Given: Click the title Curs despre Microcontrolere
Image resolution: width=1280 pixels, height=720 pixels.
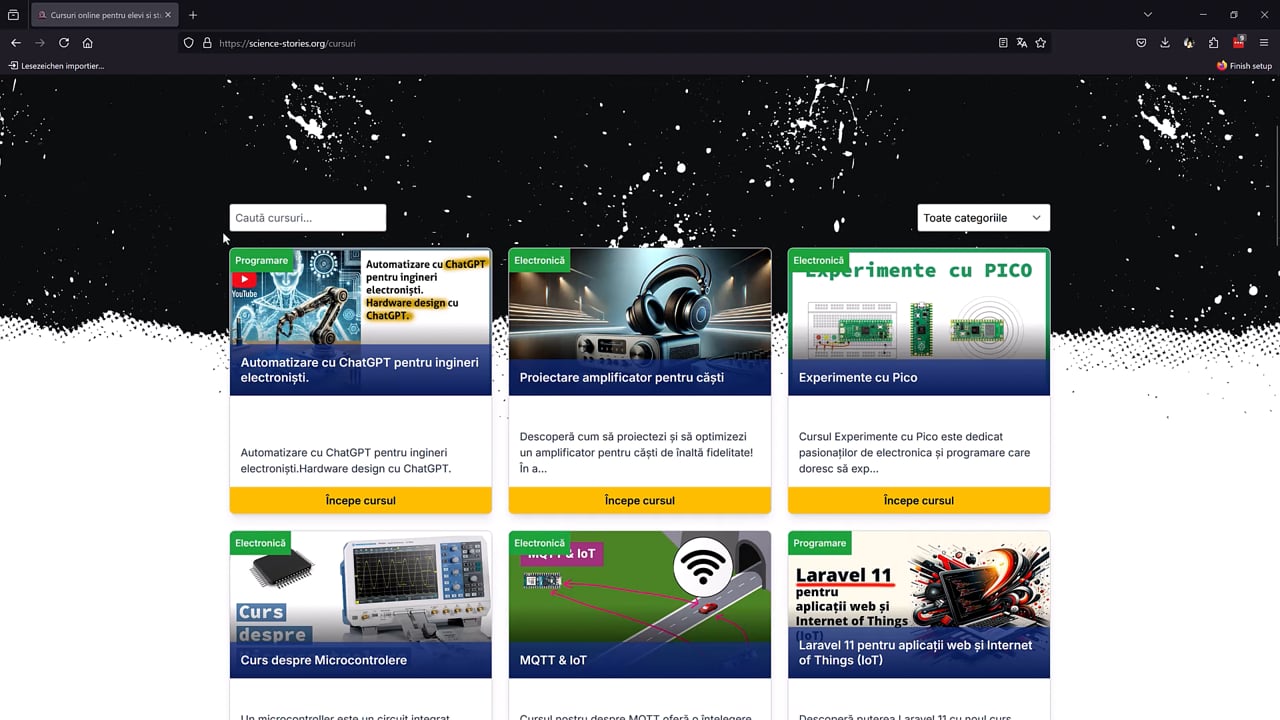Looking at the screenshot, I should pyautogui.click(x=324, y=660).
